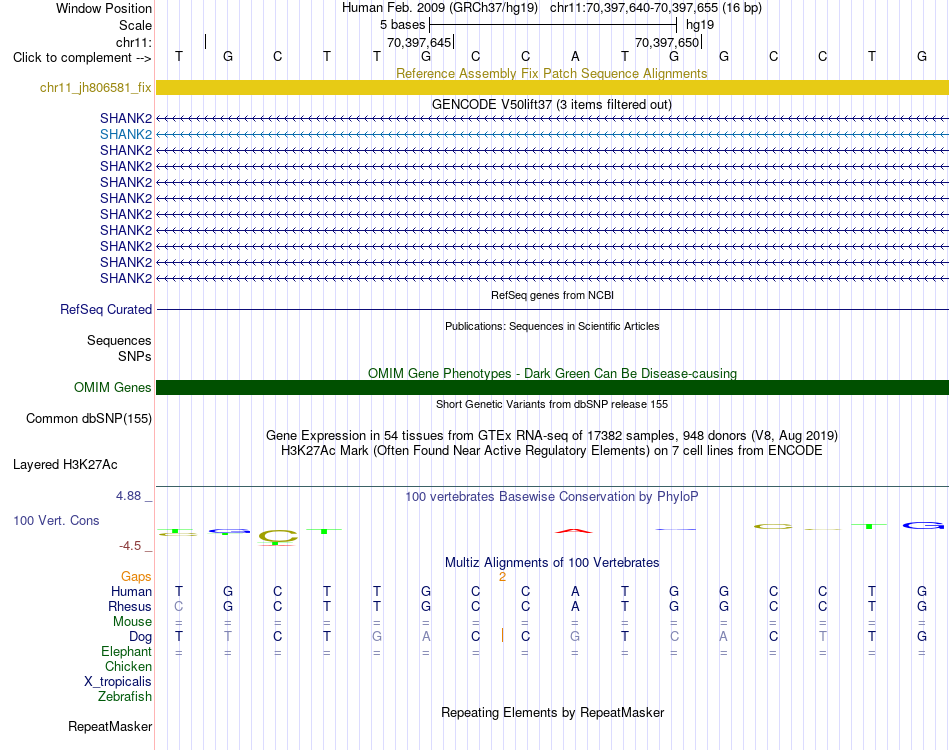Click the Sequences track label

point(119,340)
